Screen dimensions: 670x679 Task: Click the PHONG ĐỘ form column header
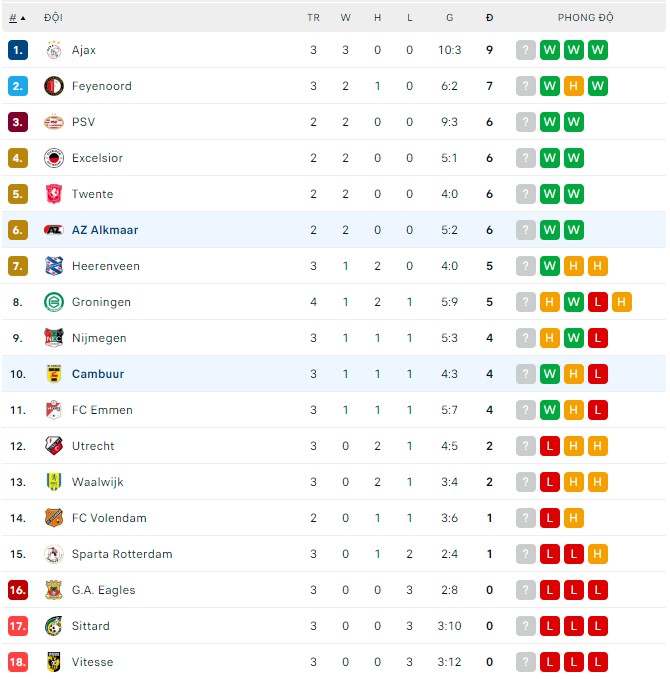(x=585, y=18)
